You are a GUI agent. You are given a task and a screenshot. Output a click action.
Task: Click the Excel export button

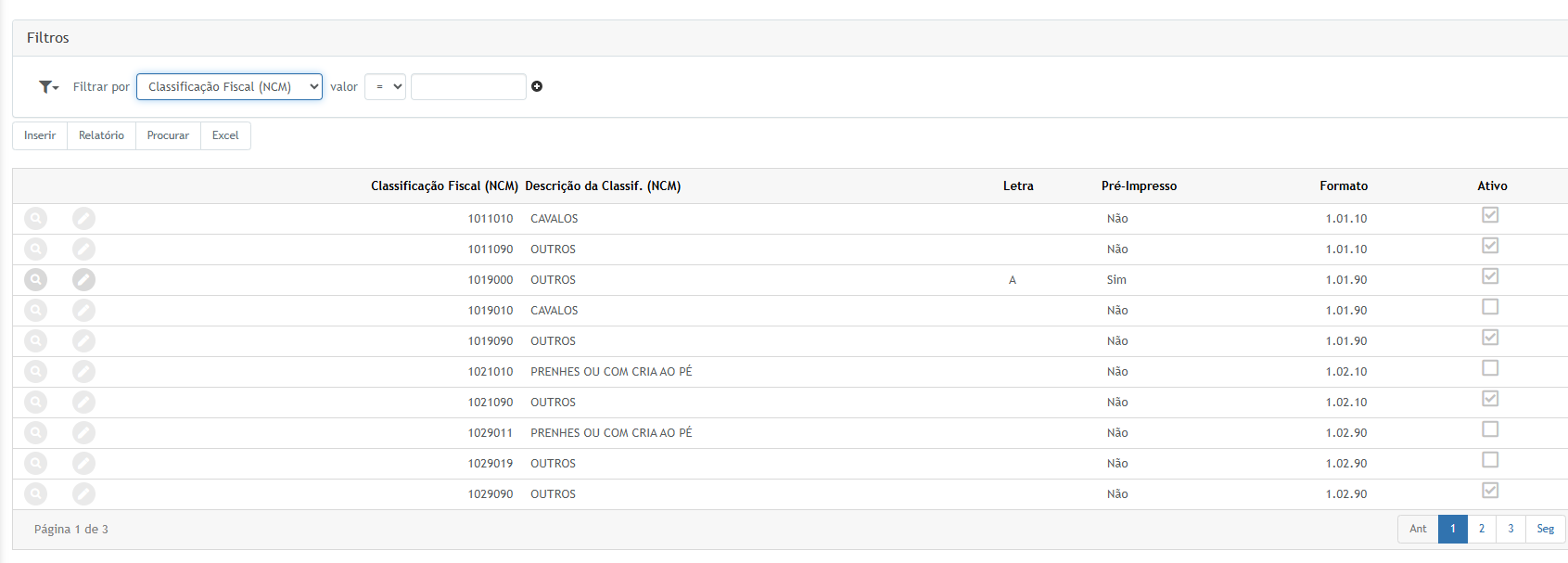(x=225, y=135)
